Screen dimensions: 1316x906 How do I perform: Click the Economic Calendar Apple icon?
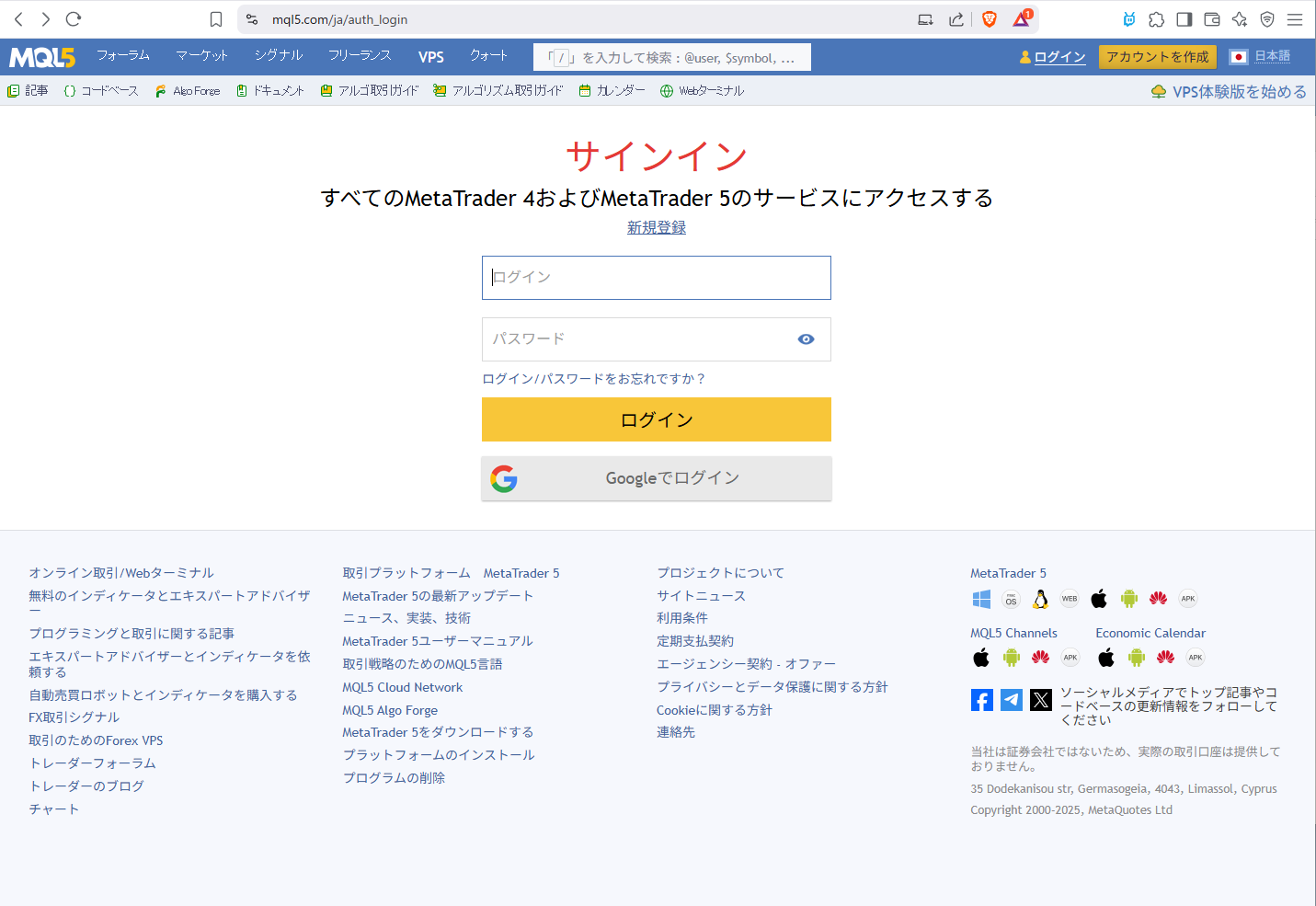pos(1106,658)
